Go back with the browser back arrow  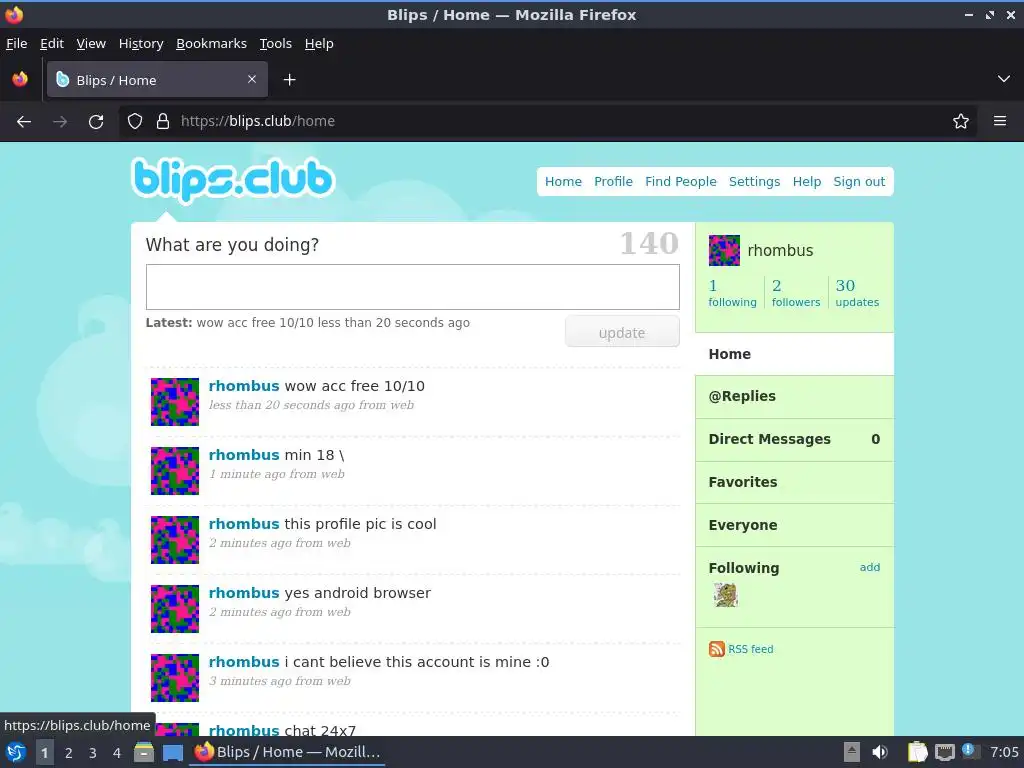24,121
